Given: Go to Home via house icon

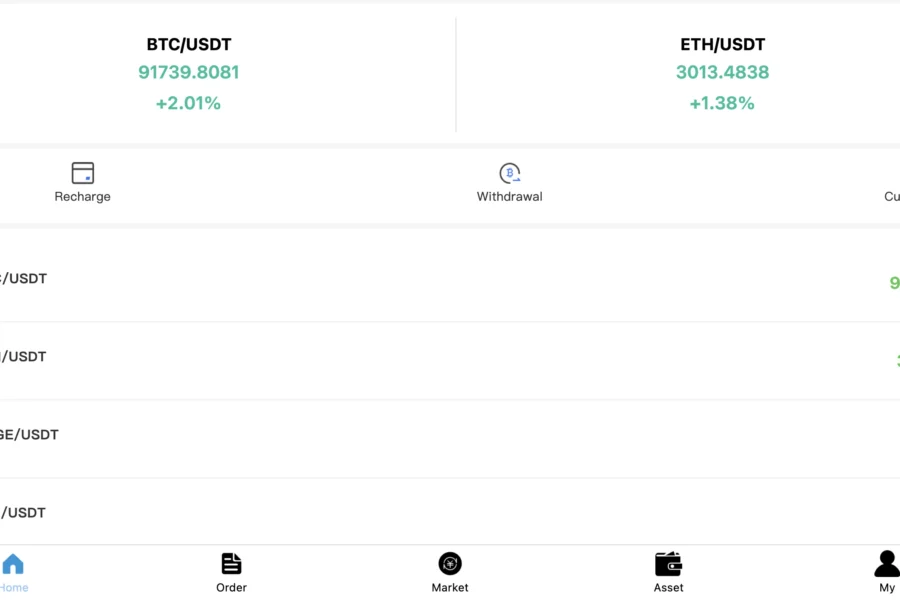Looking at the screenshot, I should coord(13,564).
